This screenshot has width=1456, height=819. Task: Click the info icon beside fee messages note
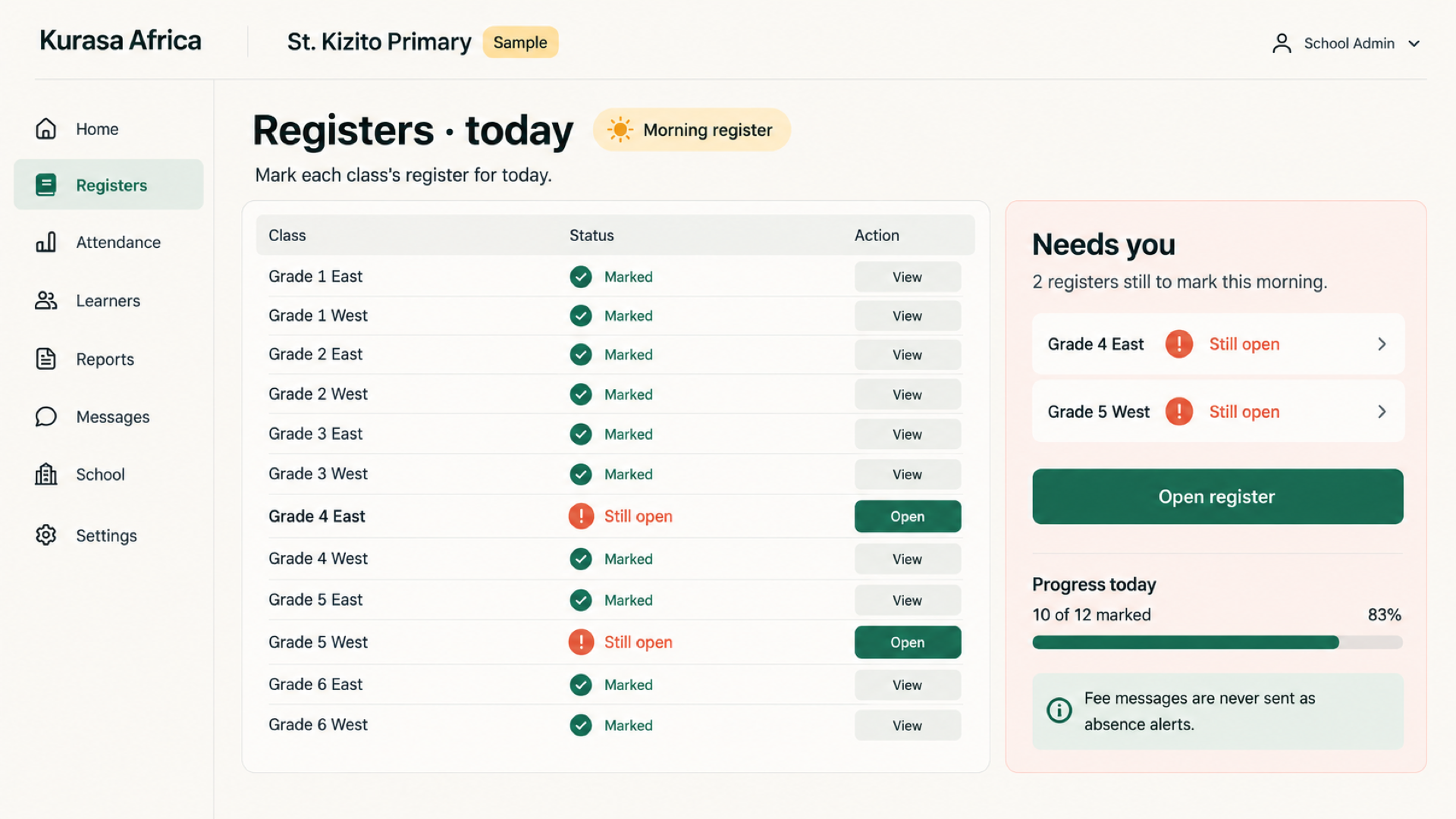click(x=1059, y=711)
